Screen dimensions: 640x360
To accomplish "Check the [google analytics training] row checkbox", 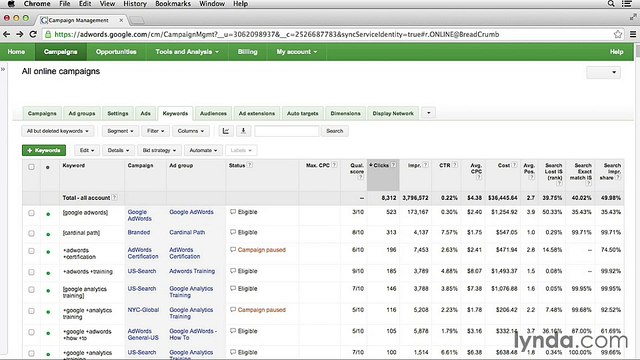I will point(31,290).
